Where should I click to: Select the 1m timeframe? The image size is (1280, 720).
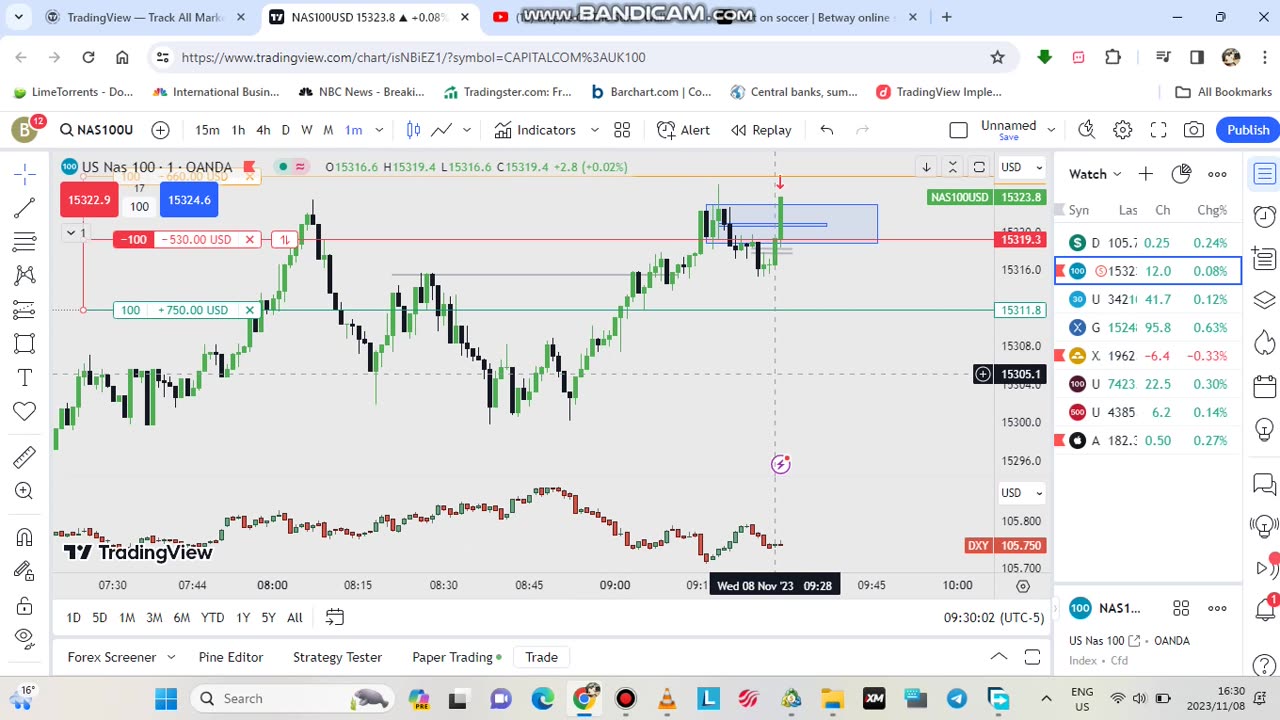353,130
